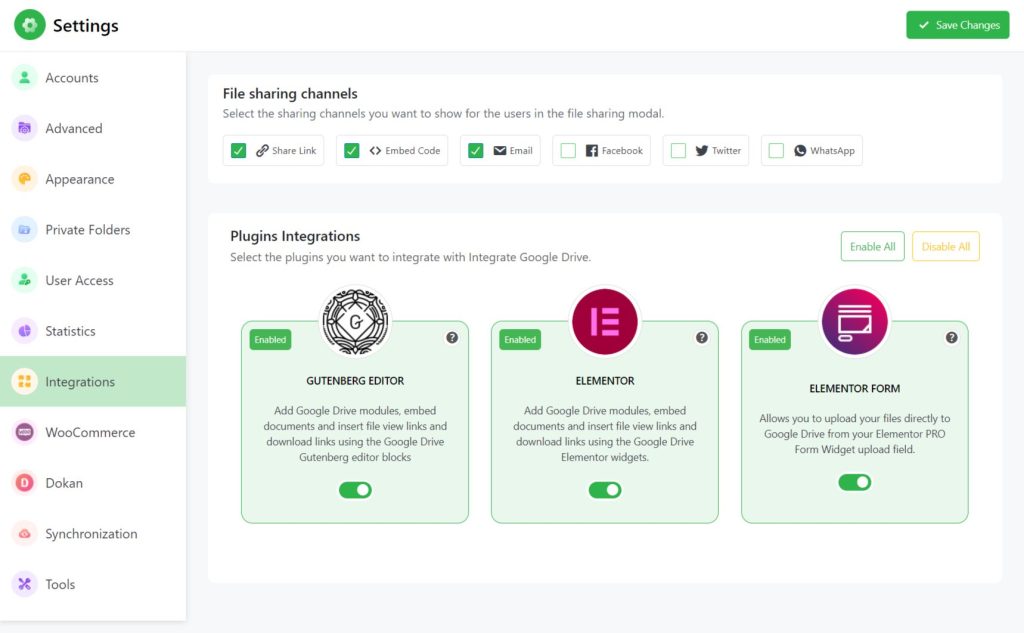
Task: Click the Synchronization cloud icon
Action: [x=25, y=533]
